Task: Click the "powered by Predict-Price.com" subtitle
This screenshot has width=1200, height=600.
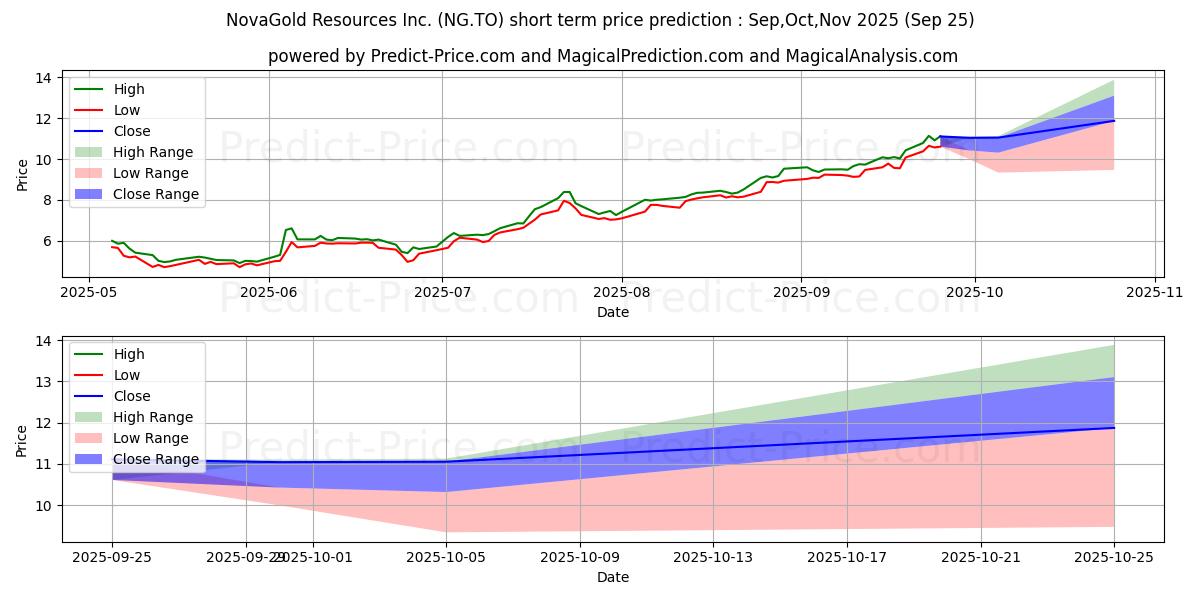Action: pos(612,56)
